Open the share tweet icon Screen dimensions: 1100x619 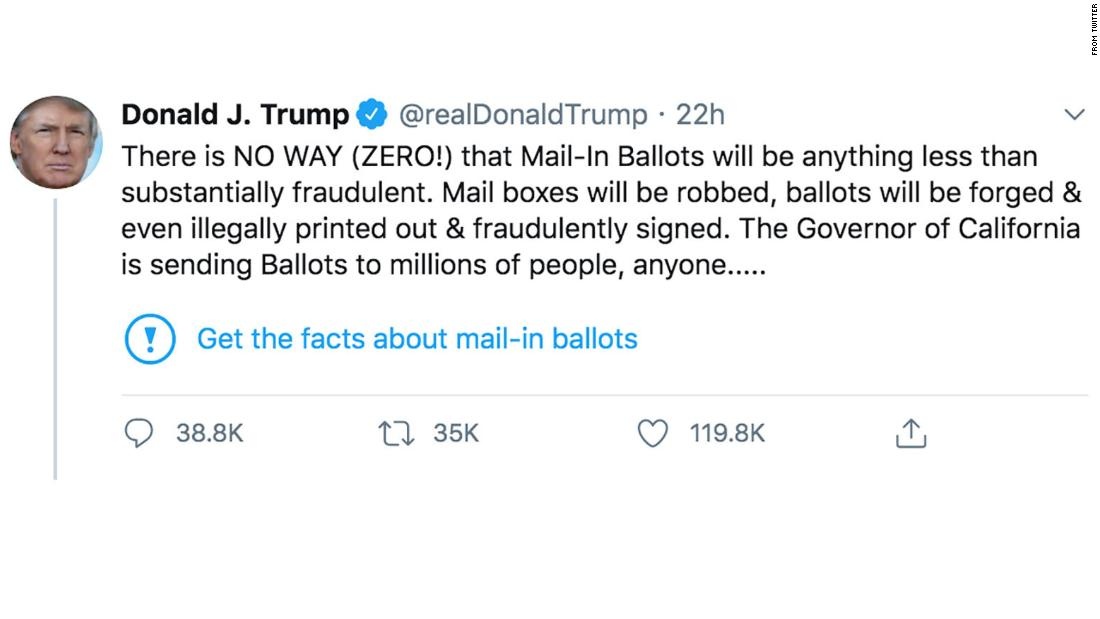click(911, 433)
